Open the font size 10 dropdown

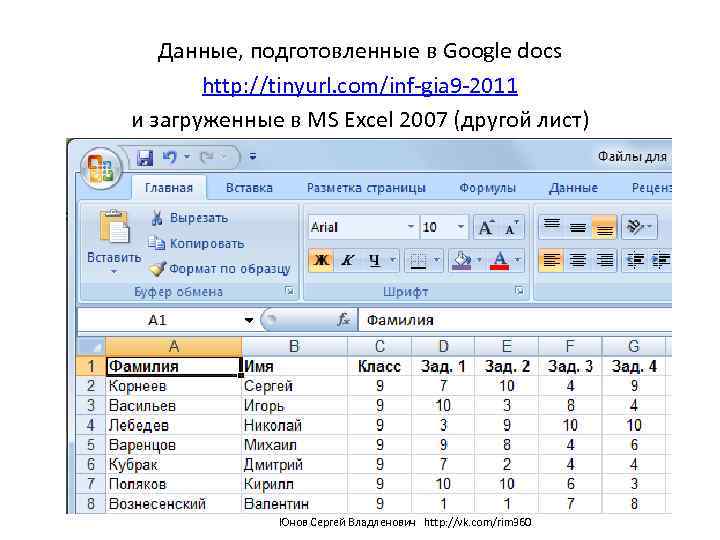pyautogui.click(x=460, y=227)
